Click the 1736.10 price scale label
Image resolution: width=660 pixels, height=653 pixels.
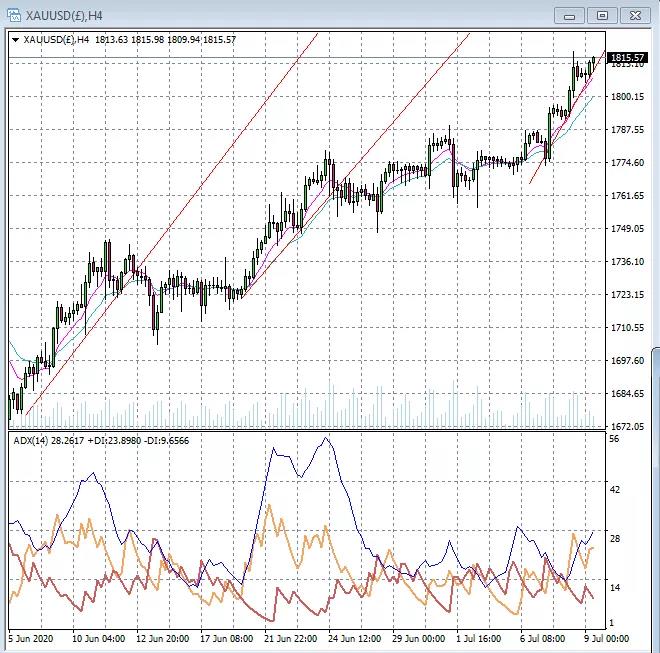627,262
